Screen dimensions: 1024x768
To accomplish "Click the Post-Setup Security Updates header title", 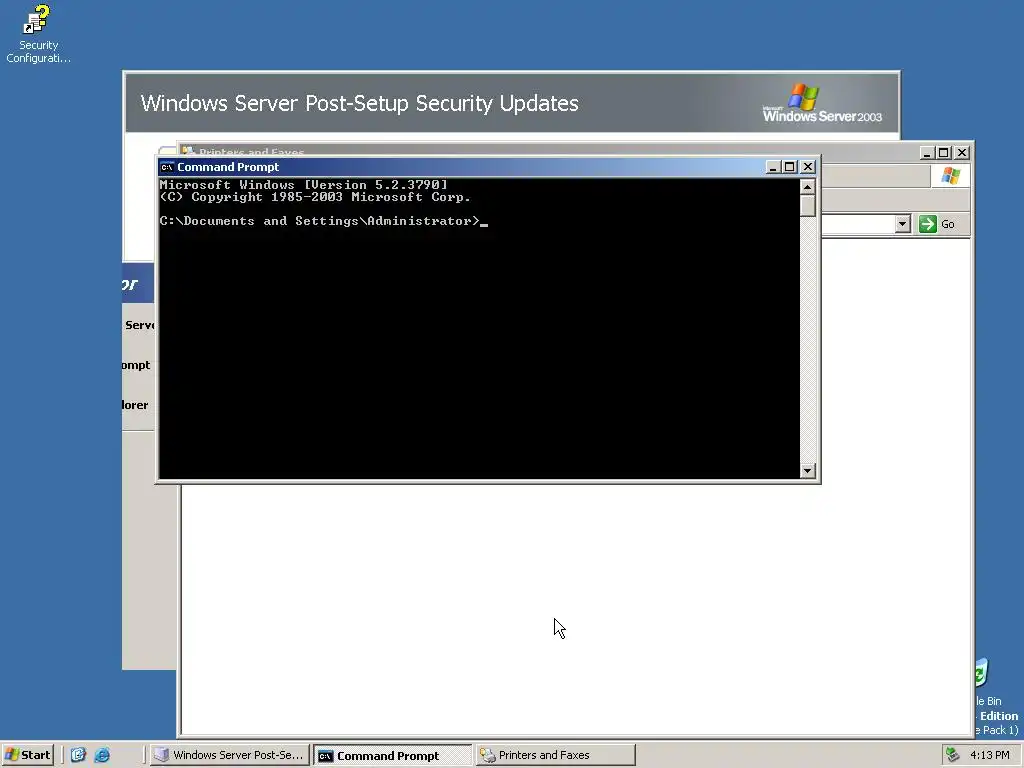I will pos(359,103).
